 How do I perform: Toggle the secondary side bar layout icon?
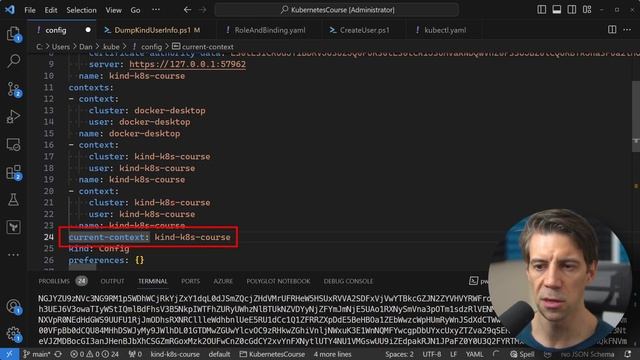pyautogui.click(x=571, y=9)
